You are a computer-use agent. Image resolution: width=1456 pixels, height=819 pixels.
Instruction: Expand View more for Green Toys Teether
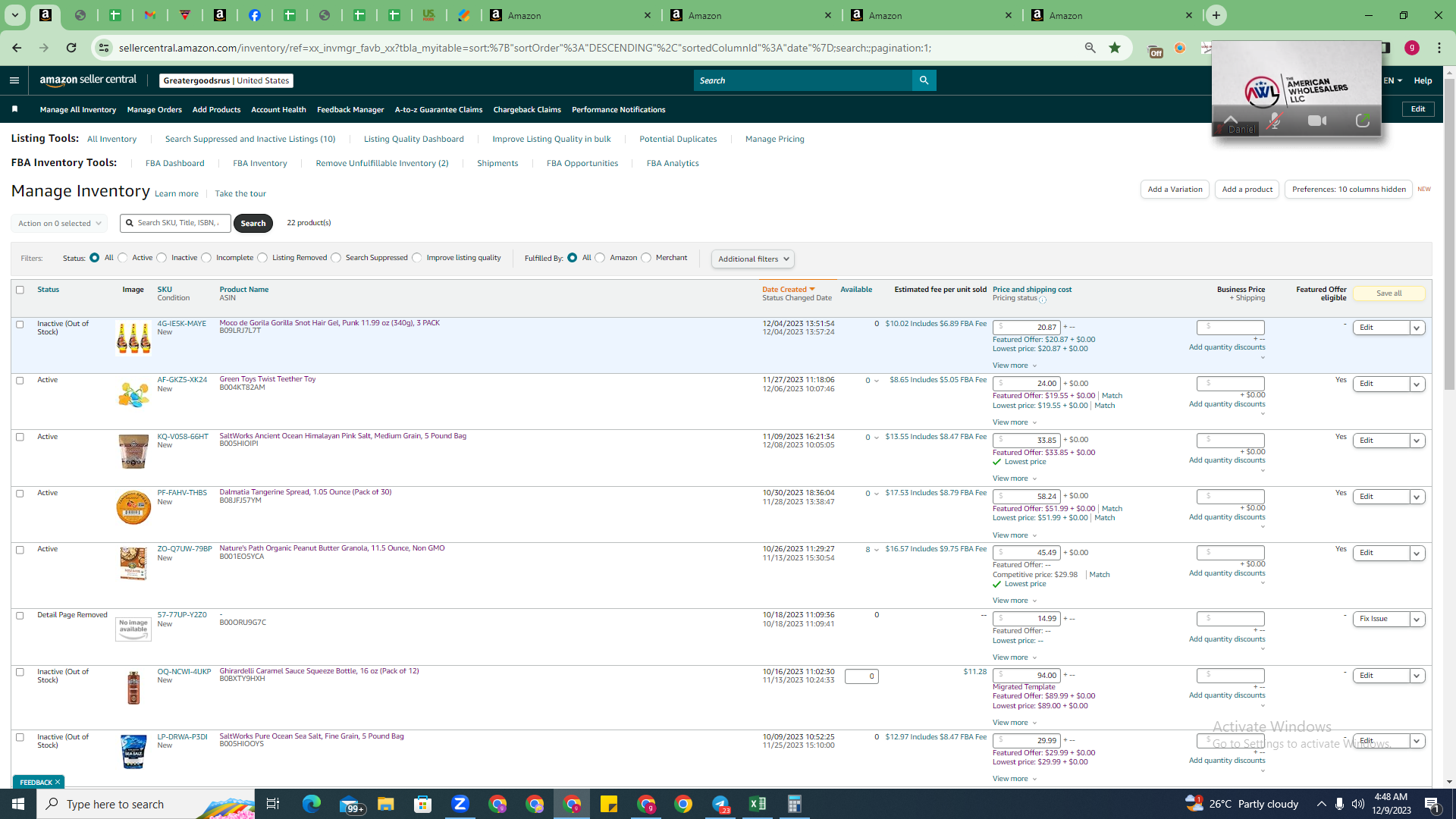point(1015,422)
